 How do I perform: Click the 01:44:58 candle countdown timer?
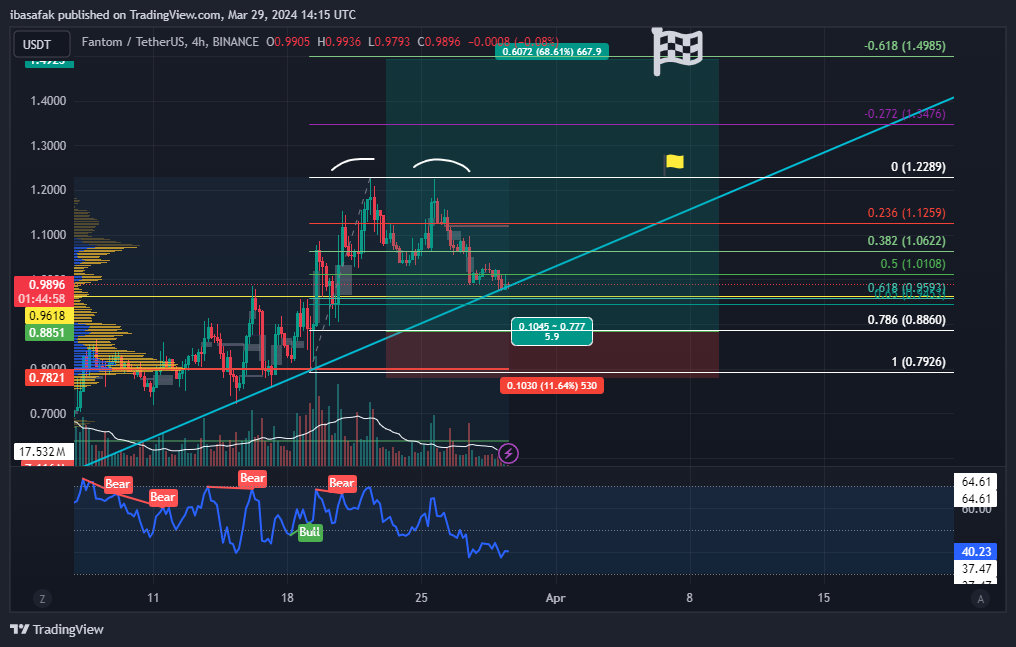coord(42,299)
